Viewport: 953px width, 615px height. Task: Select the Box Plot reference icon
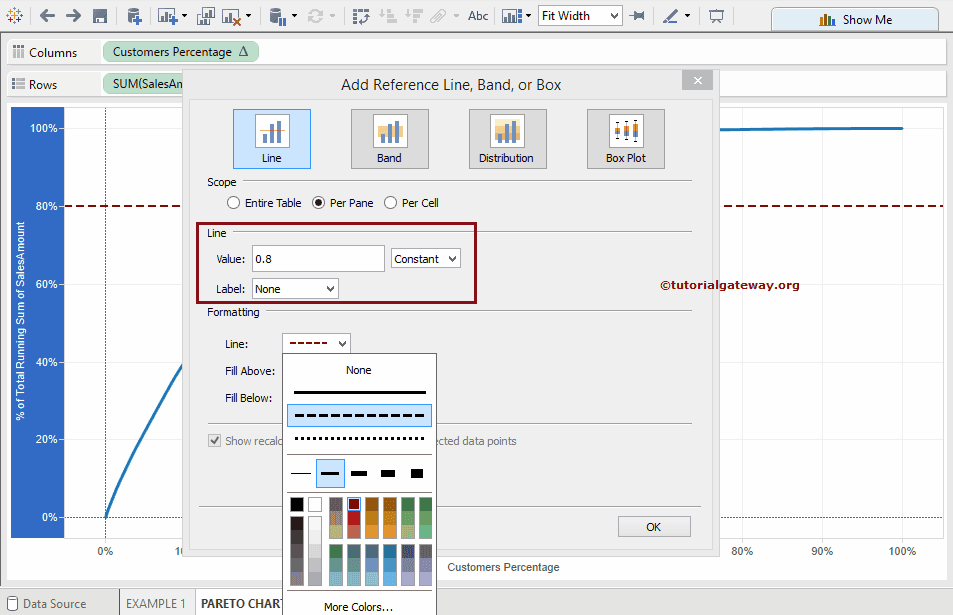point(625,138)
